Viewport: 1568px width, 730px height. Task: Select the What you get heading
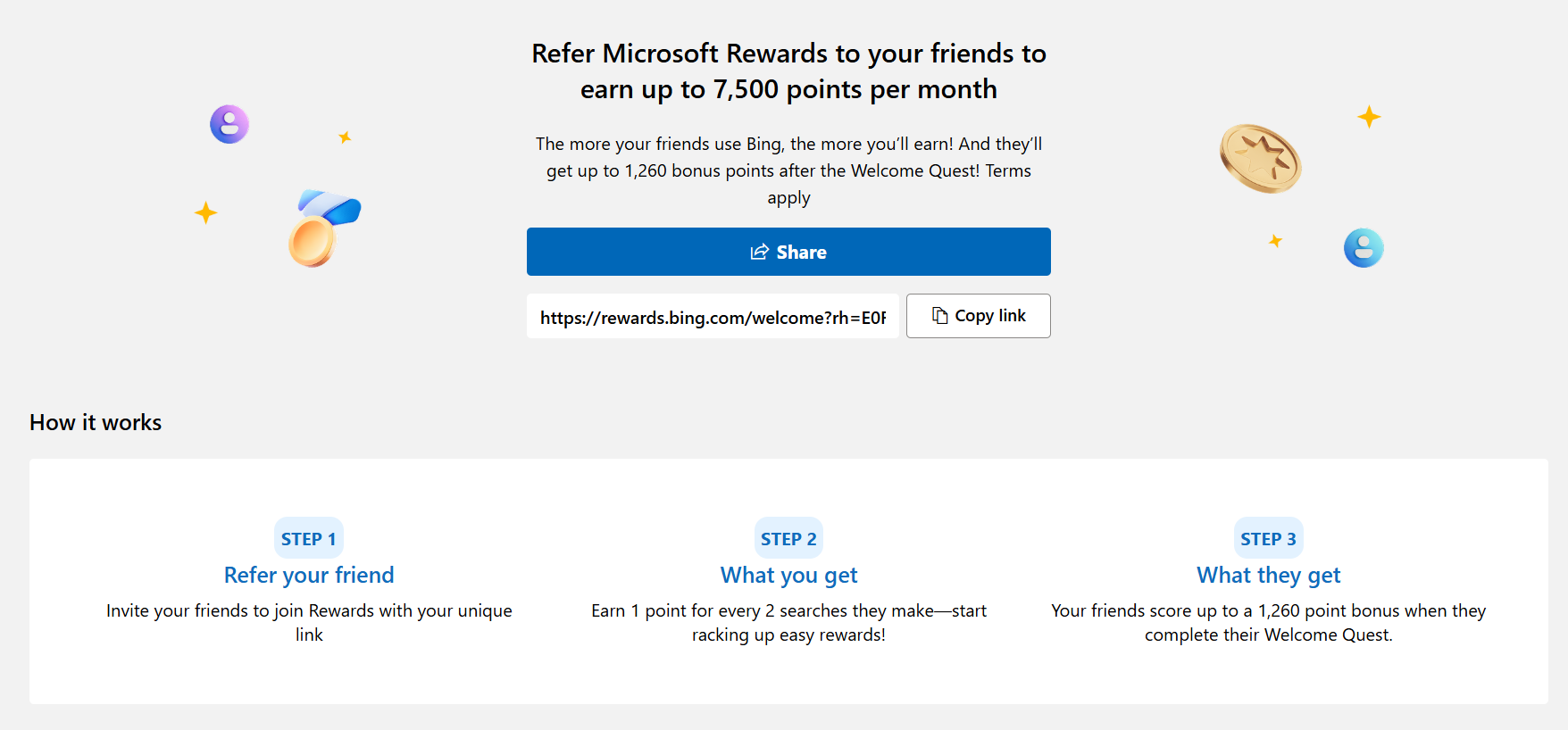[x=788, y=576]
